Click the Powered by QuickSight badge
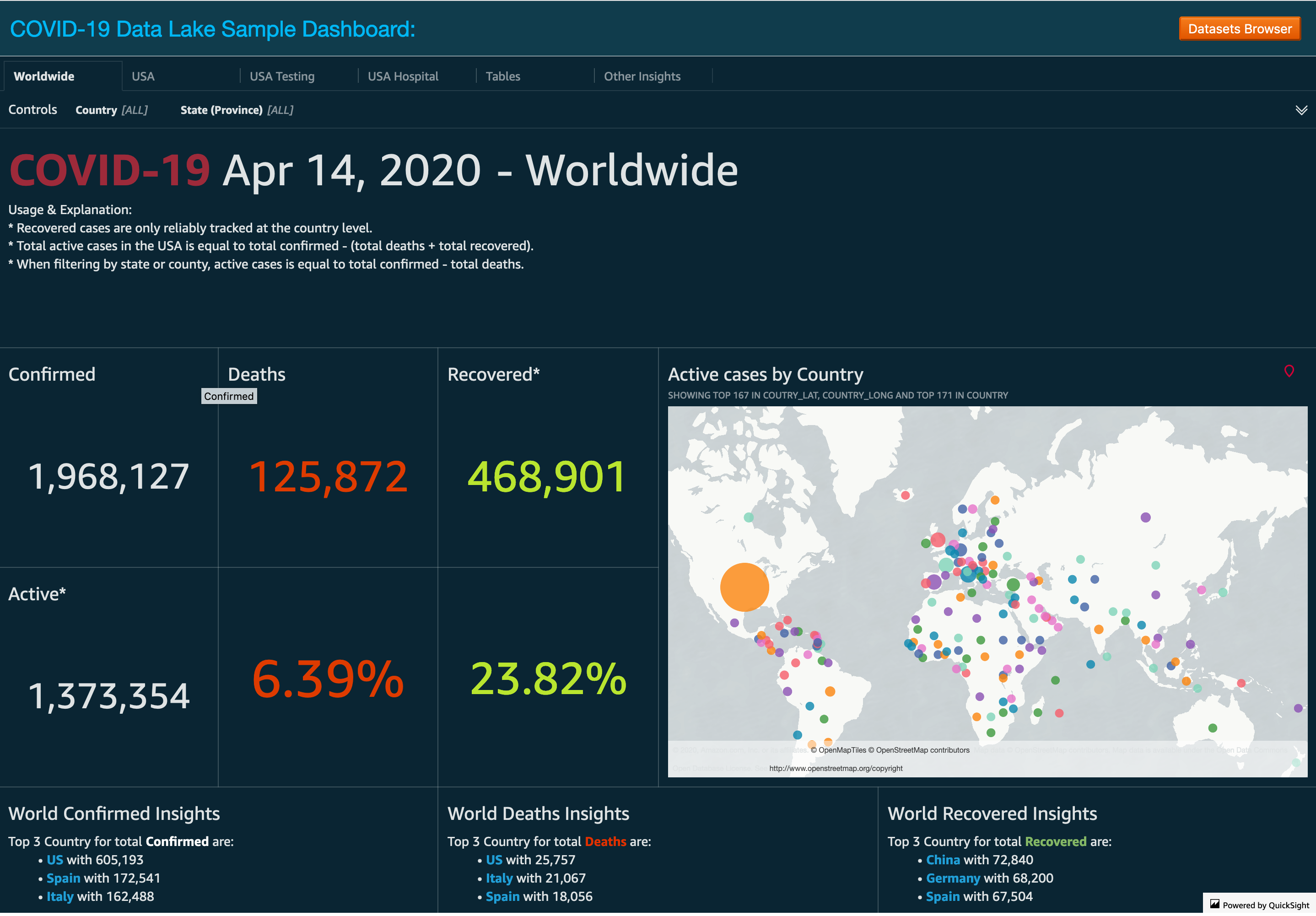 point(1259,905)
